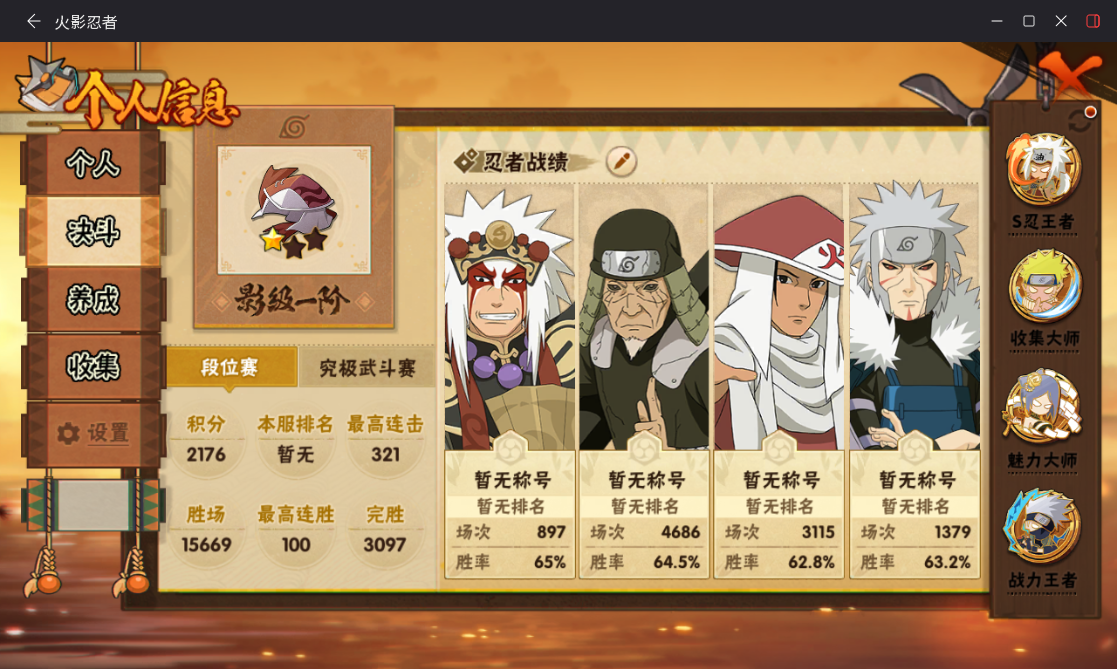Switch to the 究极武斗赛 tab
Viewport: 1117px width, 669px height.
[367, 368]
